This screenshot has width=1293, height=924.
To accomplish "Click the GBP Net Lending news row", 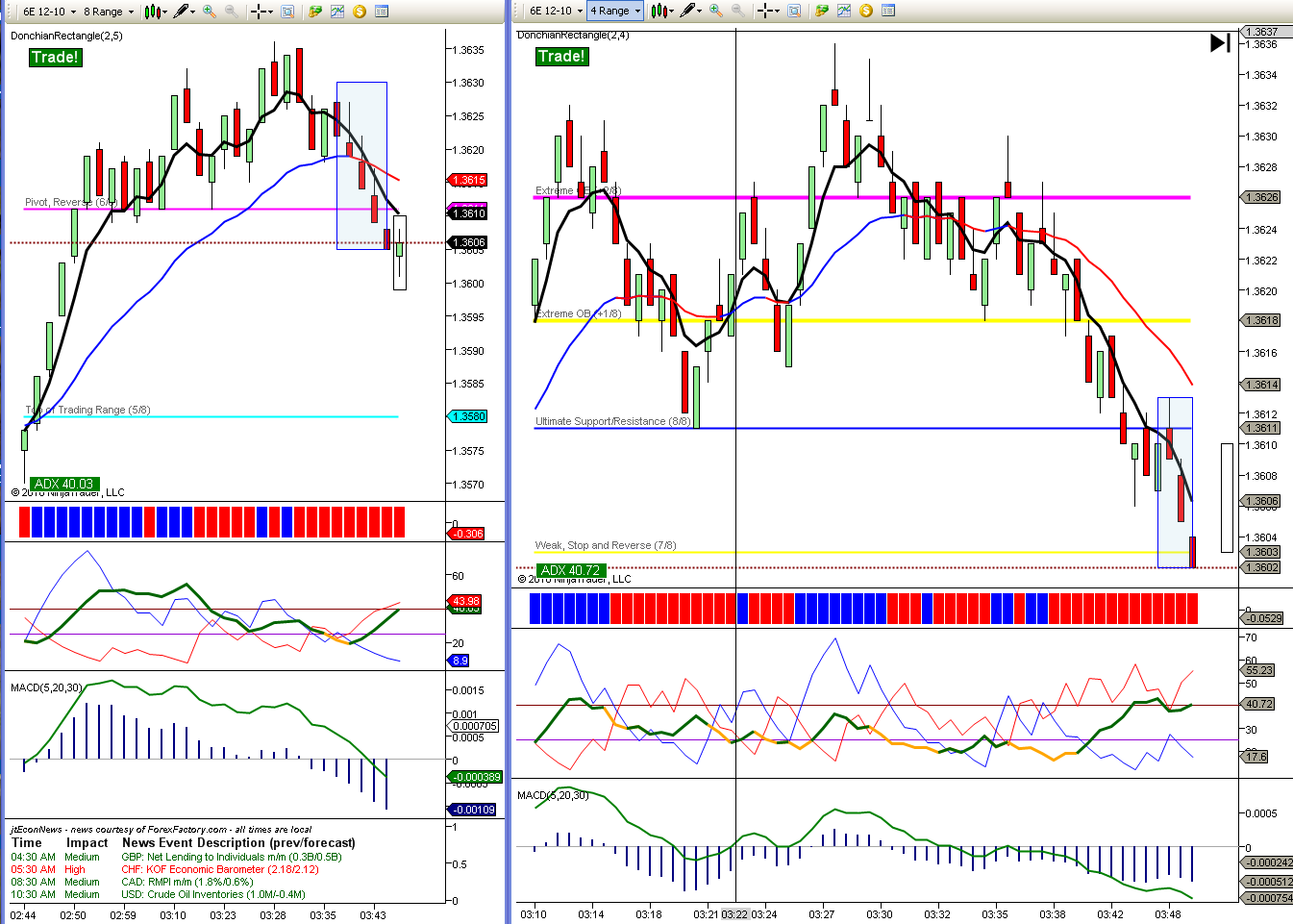I will (x=177, y=857).
